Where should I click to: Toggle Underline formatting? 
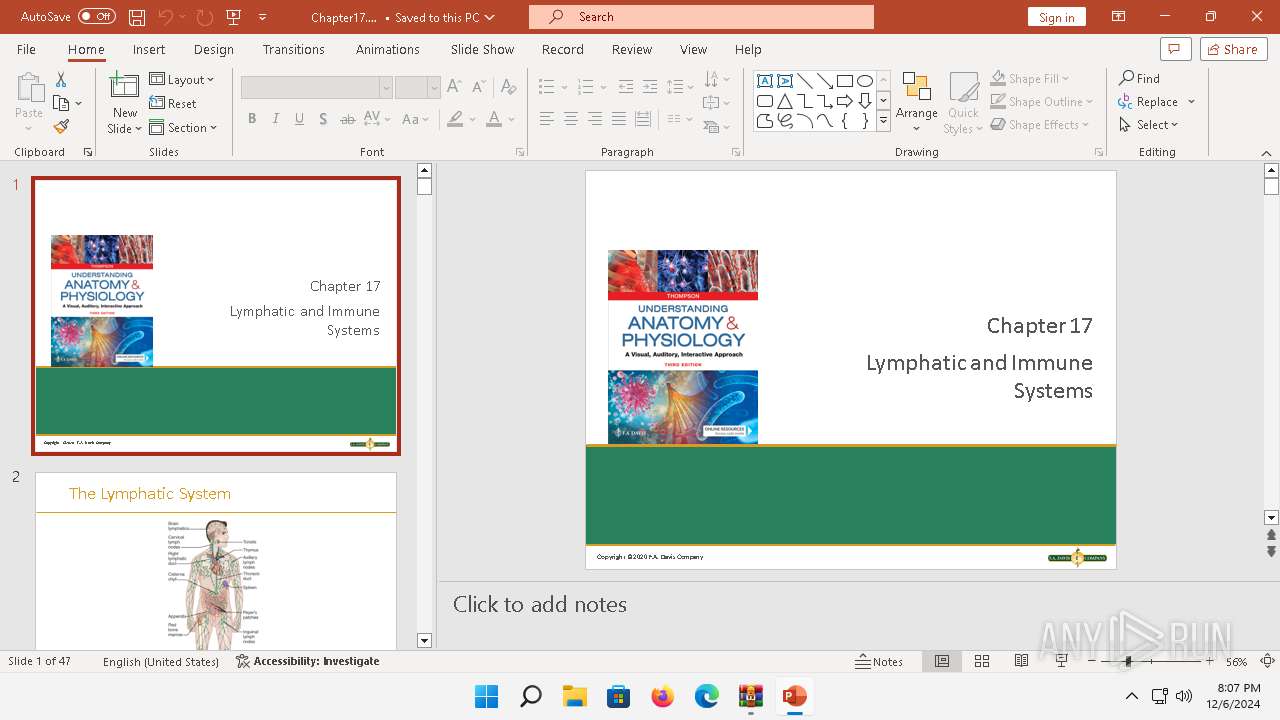[x=299, y=119]
